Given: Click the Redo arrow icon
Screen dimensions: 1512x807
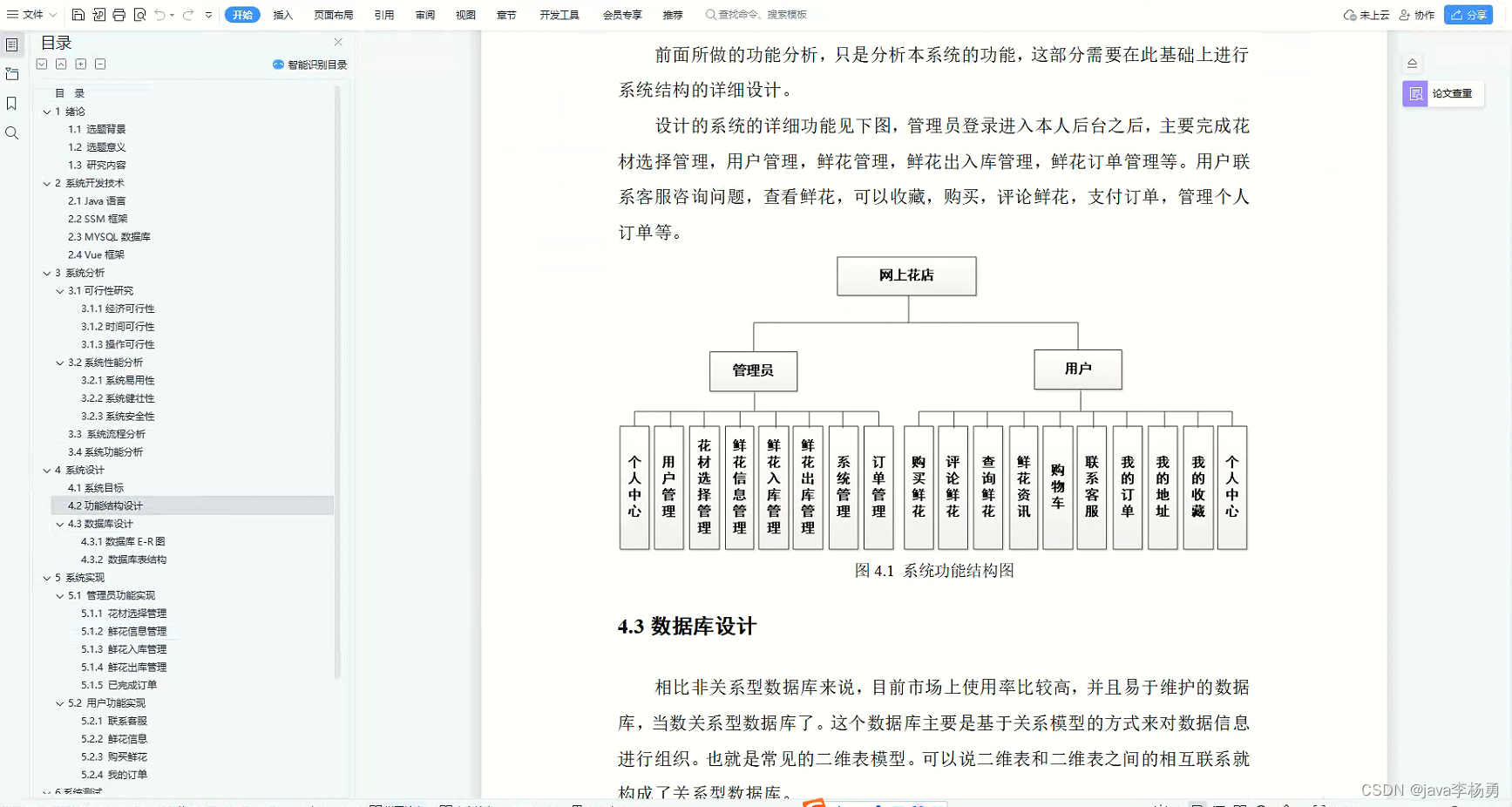Looking at the screenshot, I should [x=187, y=15].
